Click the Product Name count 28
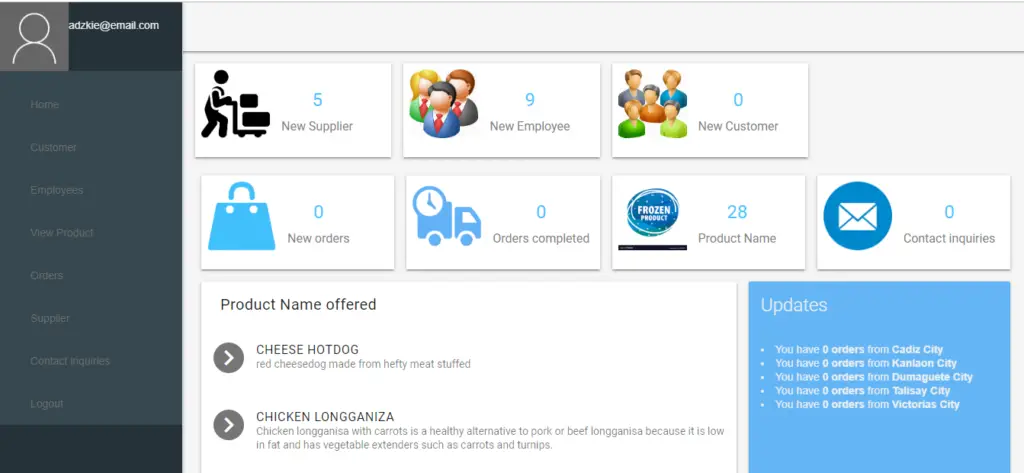1024x473 pixels. click(737, 212)
